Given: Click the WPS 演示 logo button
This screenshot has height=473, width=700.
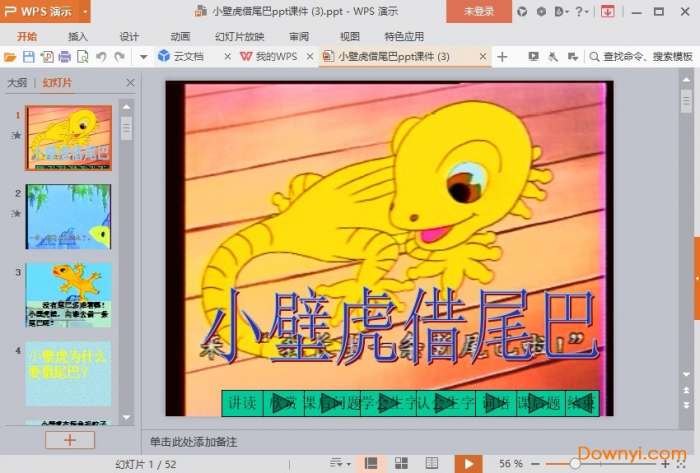Looking at the screenshot, I should [38, 11].
